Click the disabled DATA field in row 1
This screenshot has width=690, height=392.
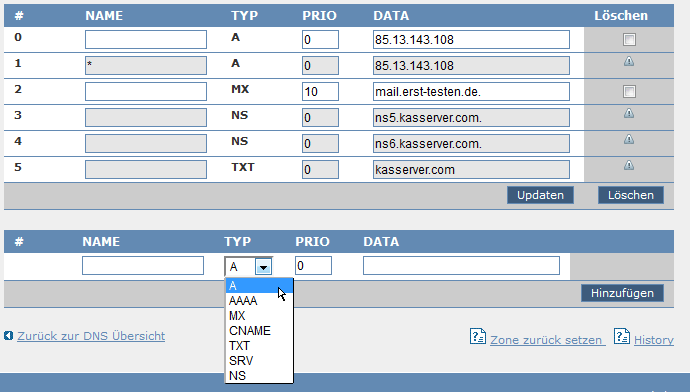[x=471, y=66]
